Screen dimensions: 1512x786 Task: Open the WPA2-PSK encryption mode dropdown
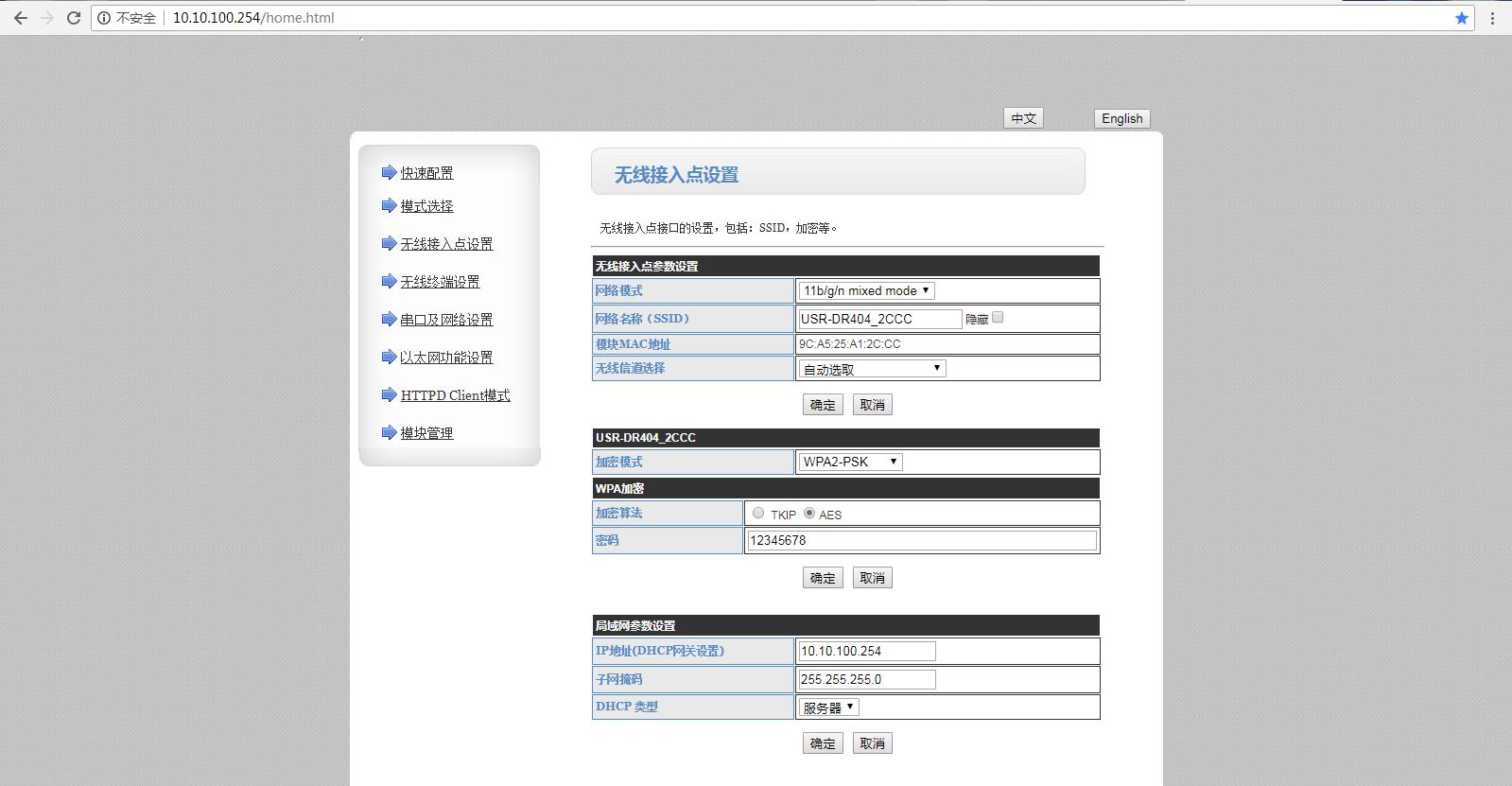(x=850, y=462)
